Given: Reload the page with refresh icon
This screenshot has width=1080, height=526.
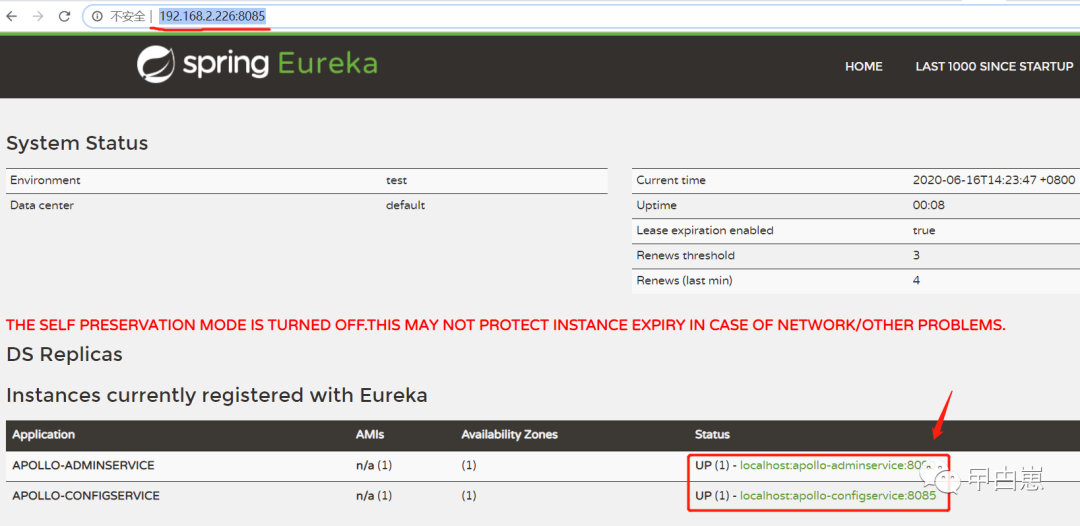Looking at the screenshot, I should click(x=65, y=17).
